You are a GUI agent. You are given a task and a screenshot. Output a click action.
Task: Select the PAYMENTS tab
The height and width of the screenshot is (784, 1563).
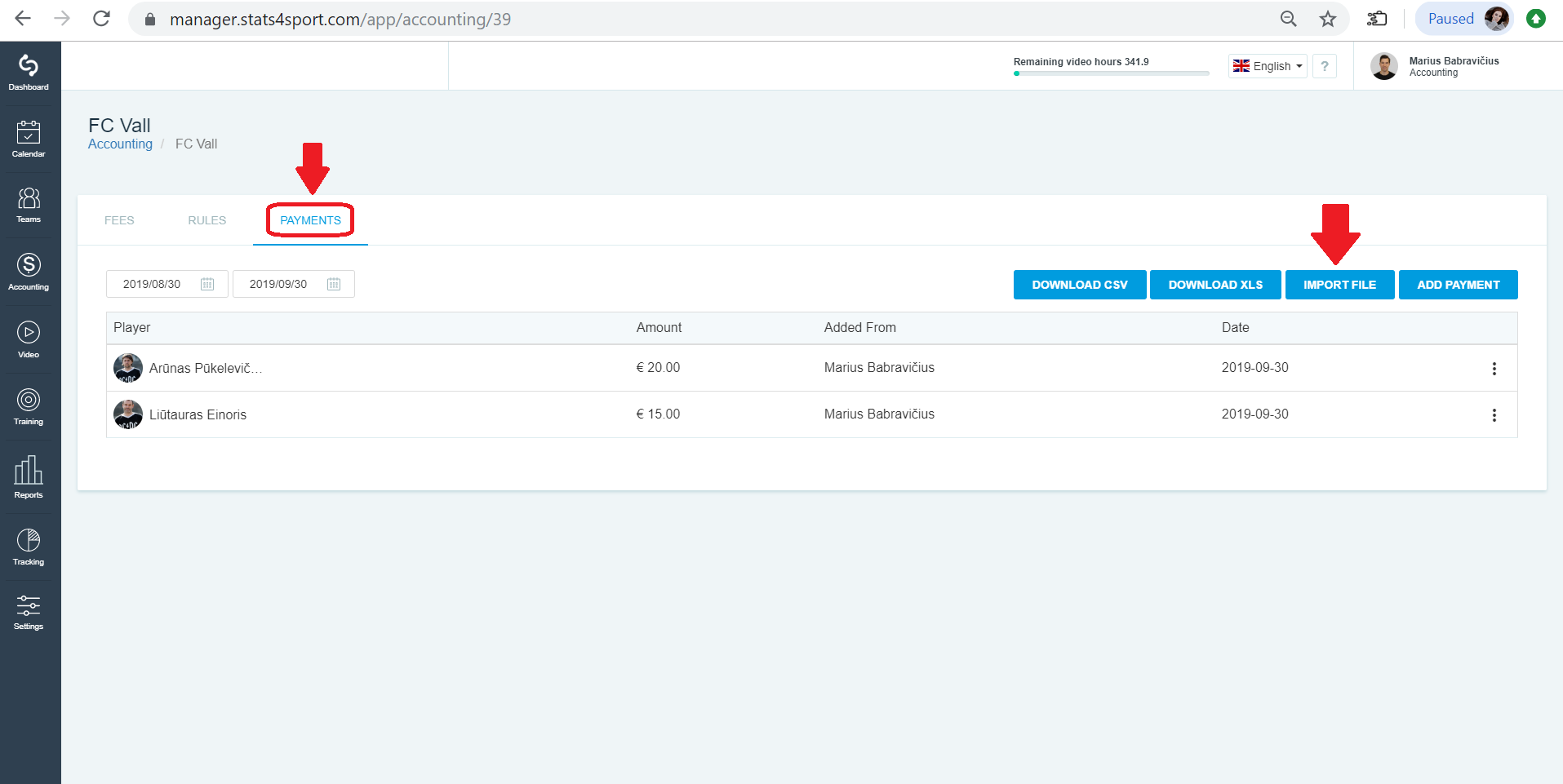click(x=310, y=220)
